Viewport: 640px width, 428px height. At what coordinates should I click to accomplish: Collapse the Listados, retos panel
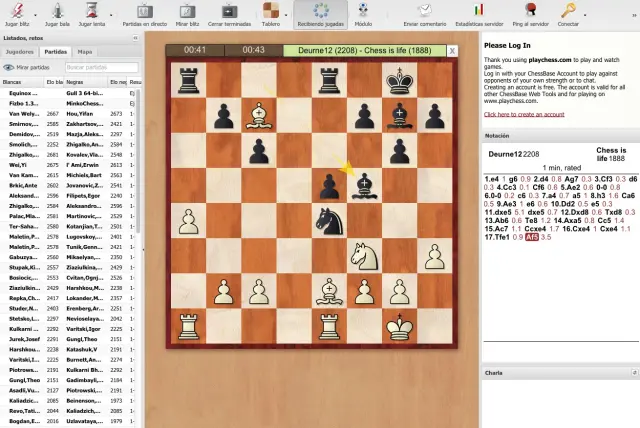coord(136,37)
